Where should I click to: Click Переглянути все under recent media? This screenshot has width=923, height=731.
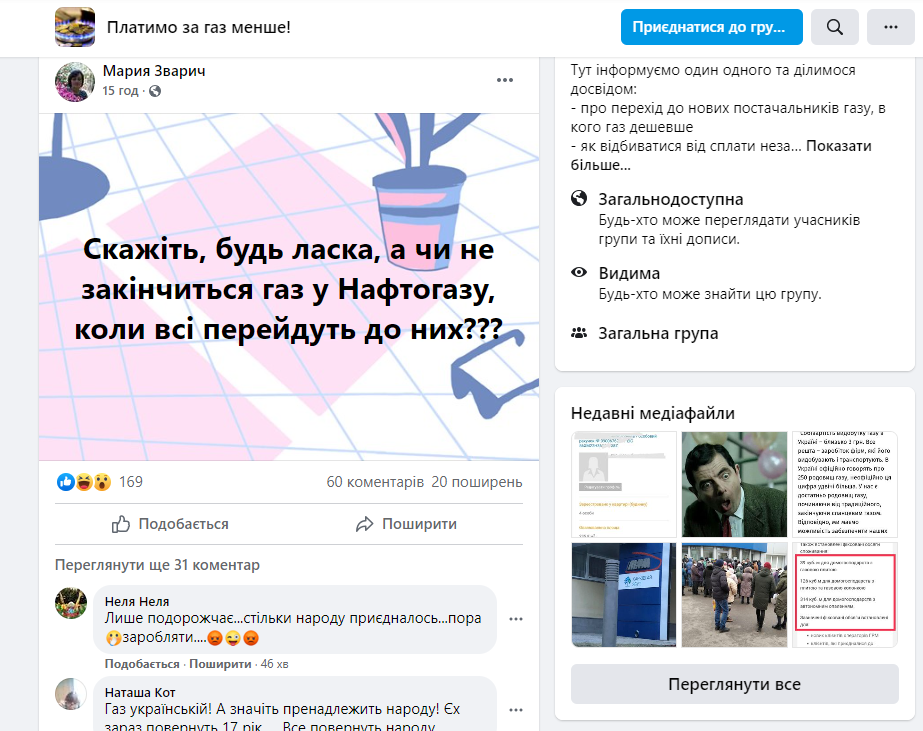(x=735, y=684)
